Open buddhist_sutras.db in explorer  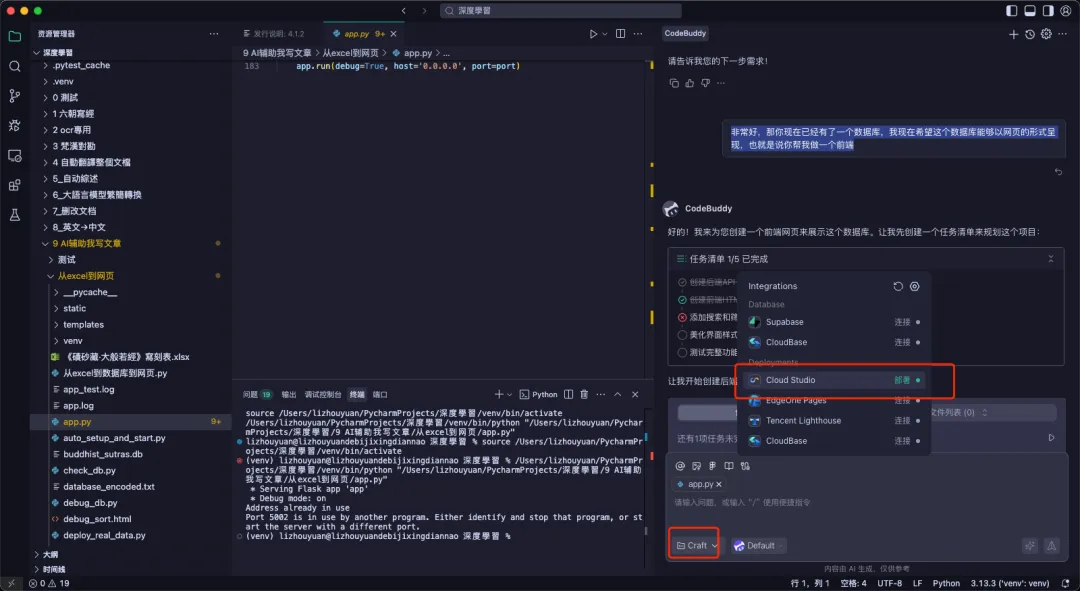(x=103, y=455)
